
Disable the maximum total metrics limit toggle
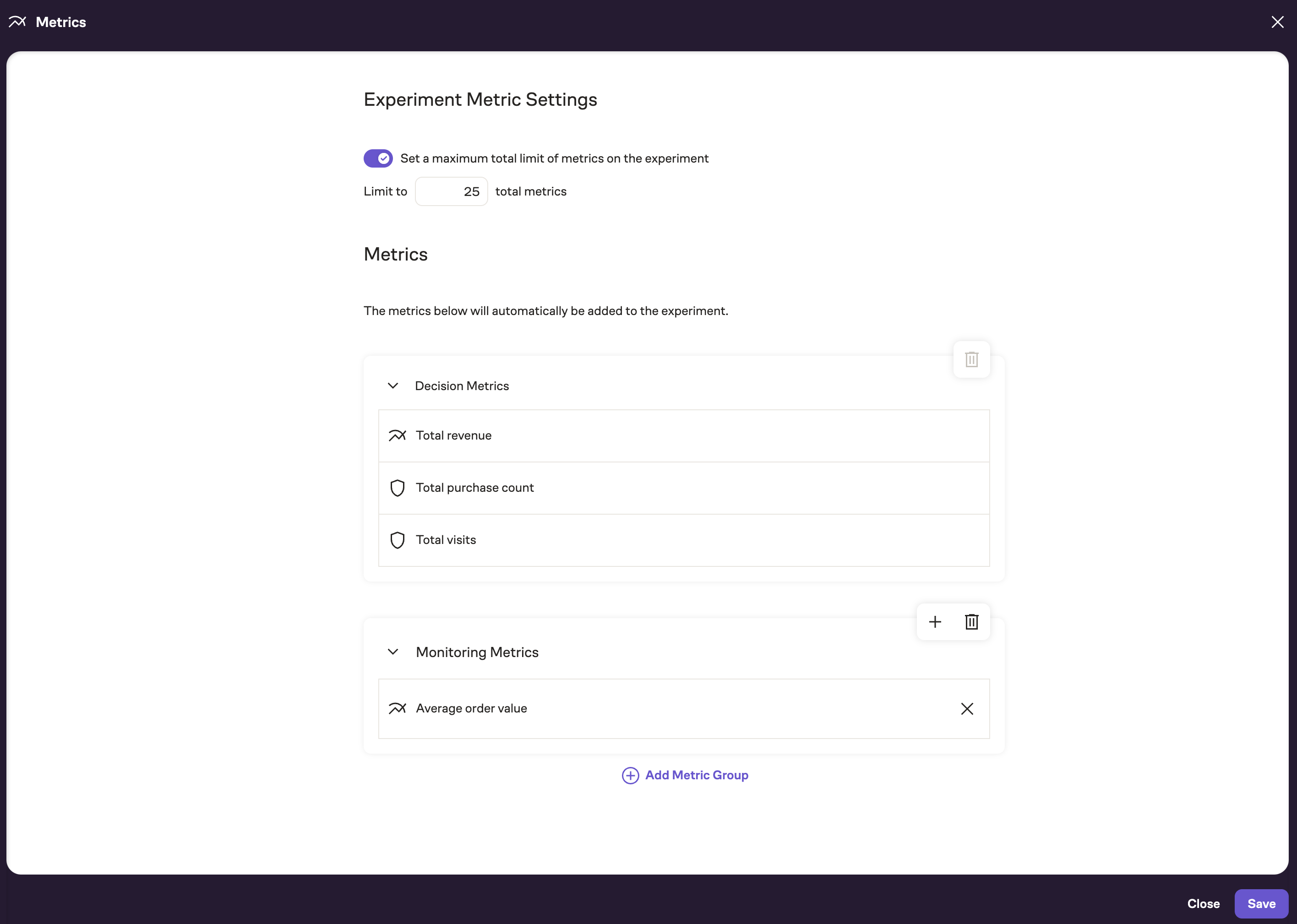point(378,158)
